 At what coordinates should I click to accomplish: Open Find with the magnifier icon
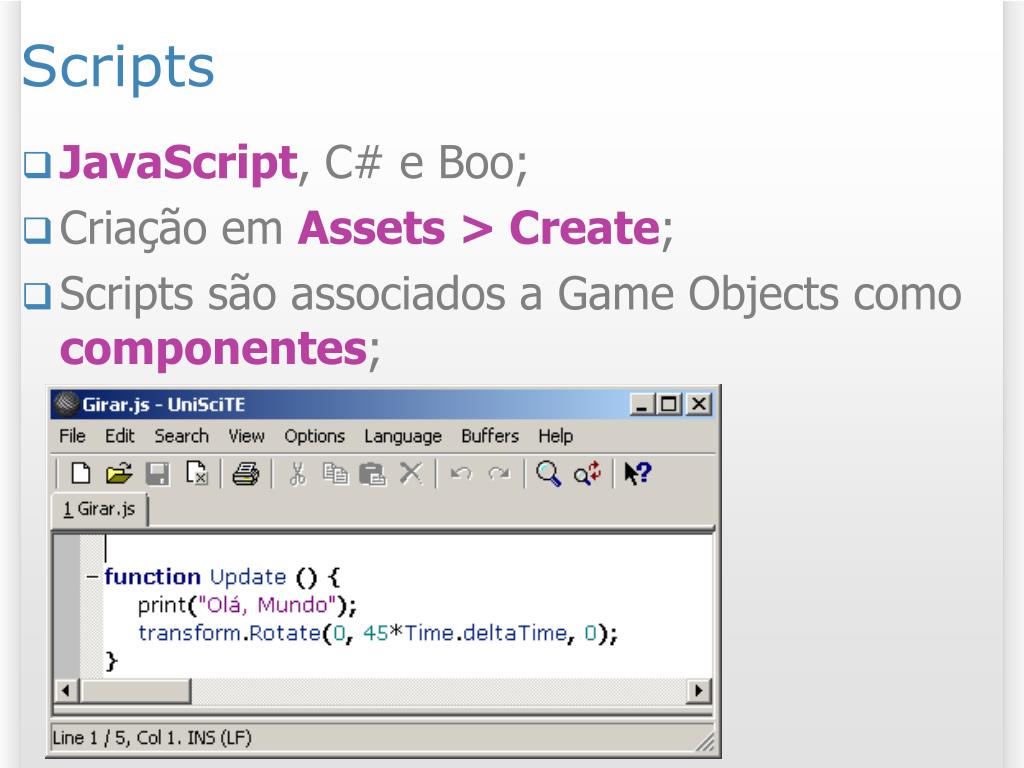click(x=549, y=473)
